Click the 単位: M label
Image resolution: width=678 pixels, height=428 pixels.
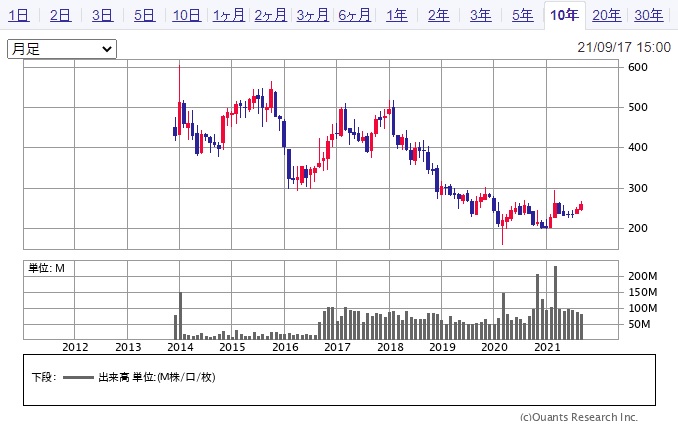pyautogui.click(x=47, y=268)
